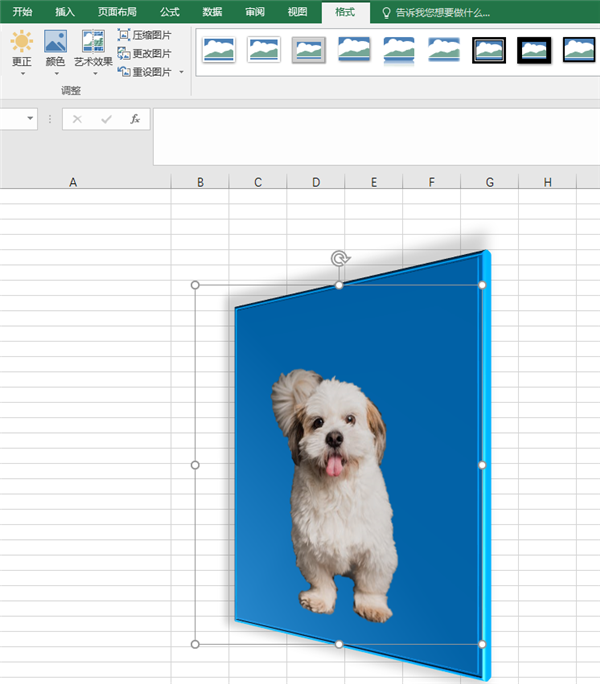Expand the Name Box dropdown arrow

31,119
